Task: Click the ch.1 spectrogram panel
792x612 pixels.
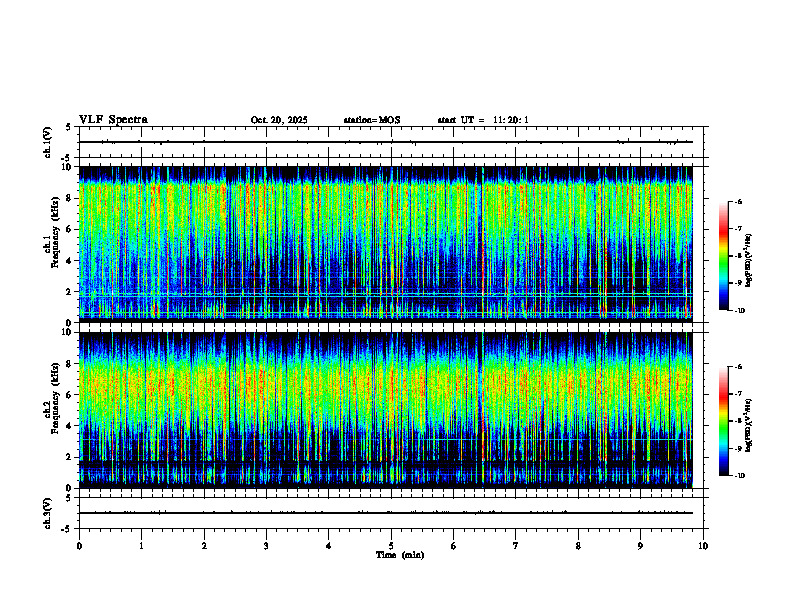Action: [x=386, y=244]
